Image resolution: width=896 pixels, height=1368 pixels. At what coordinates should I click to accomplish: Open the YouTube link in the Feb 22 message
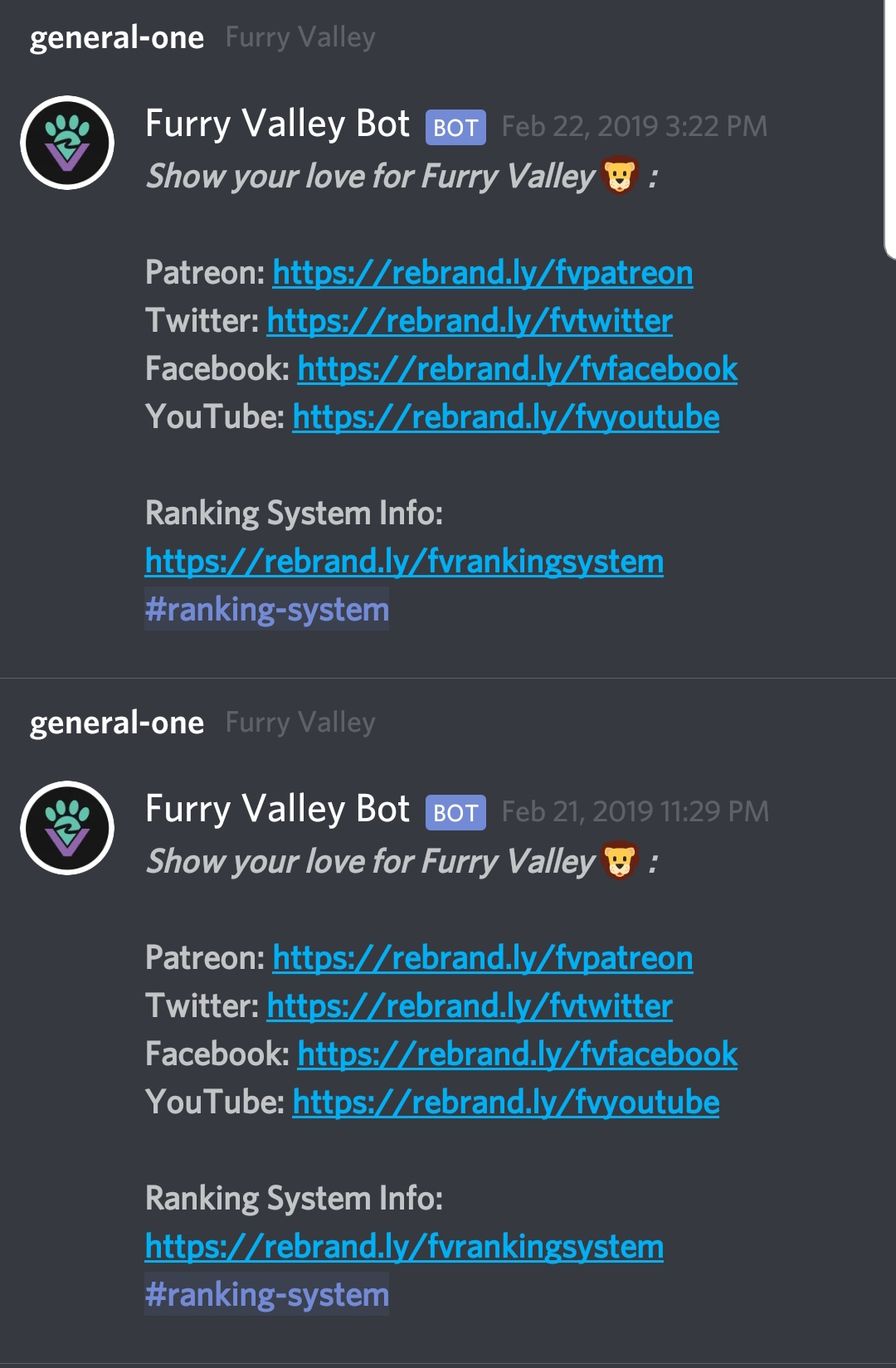(506, 417)
